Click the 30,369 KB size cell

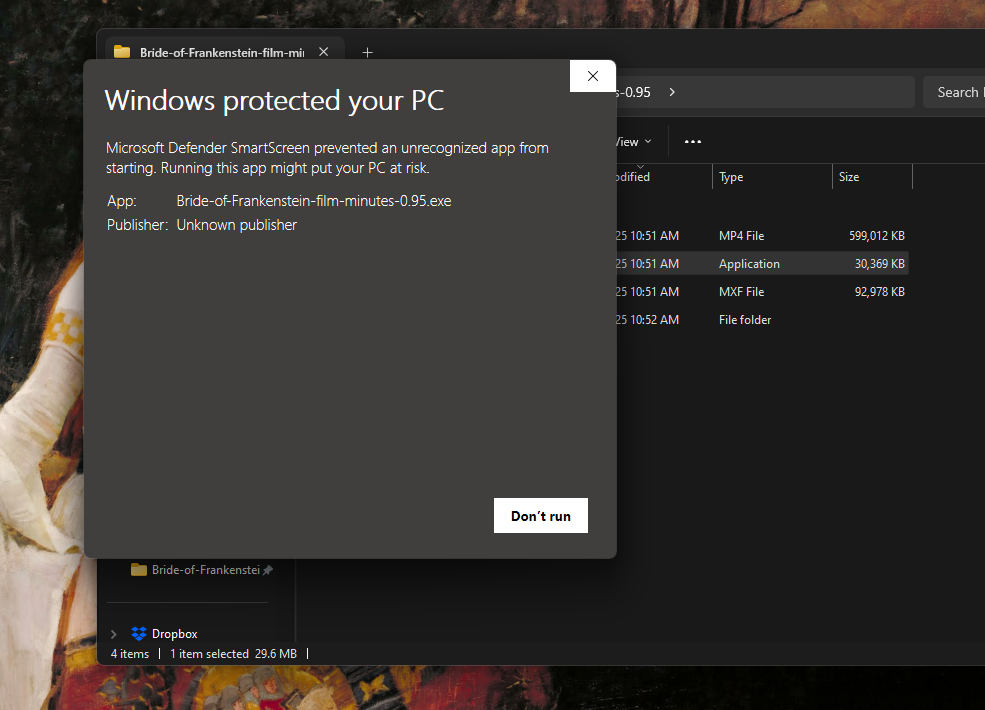[x=879, y=264]
